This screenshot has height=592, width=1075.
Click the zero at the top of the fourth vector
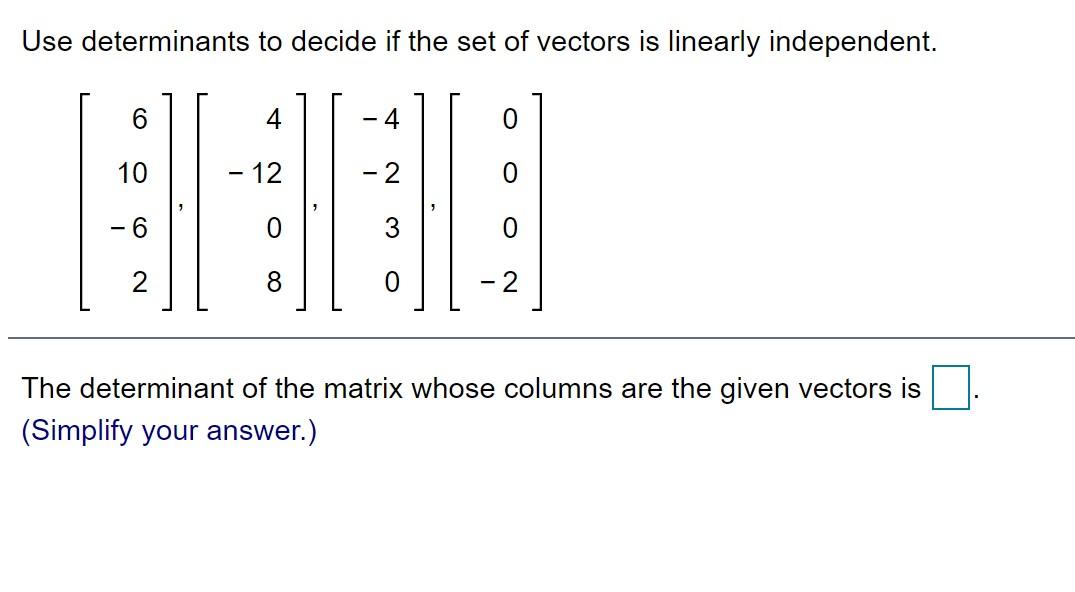[510, 119]
